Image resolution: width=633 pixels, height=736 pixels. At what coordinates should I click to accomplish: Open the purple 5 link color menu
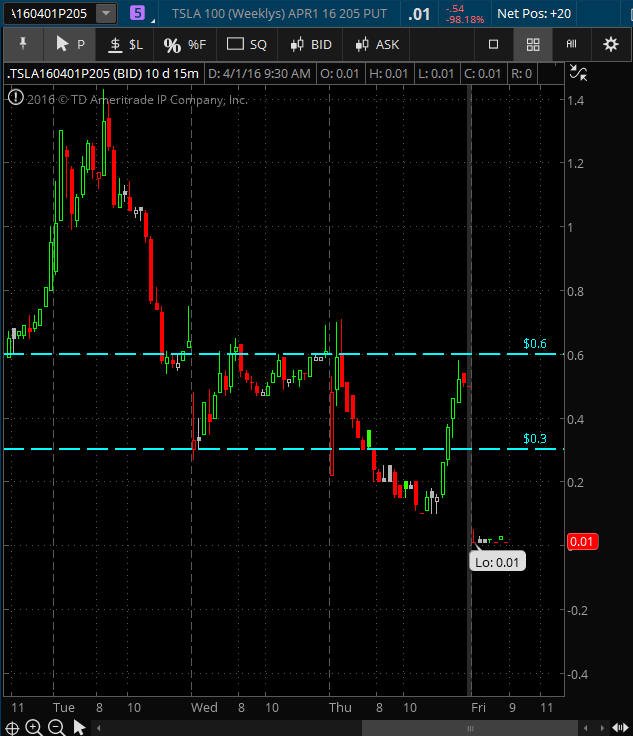(137, 13)
